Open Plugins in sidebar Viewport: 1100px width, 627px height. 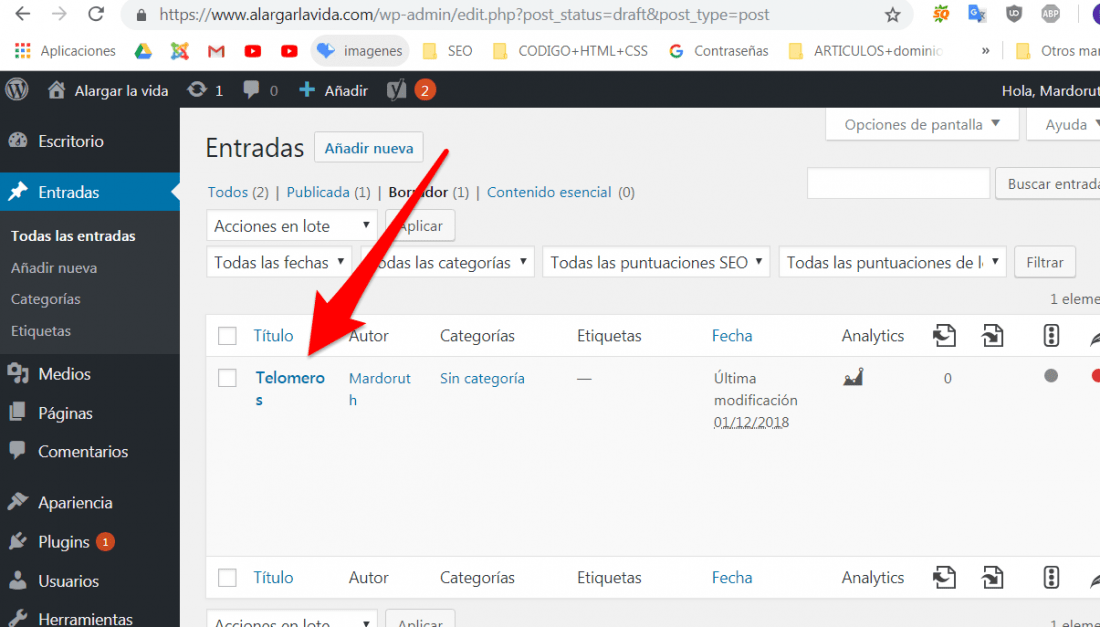[x=90, y=542]
